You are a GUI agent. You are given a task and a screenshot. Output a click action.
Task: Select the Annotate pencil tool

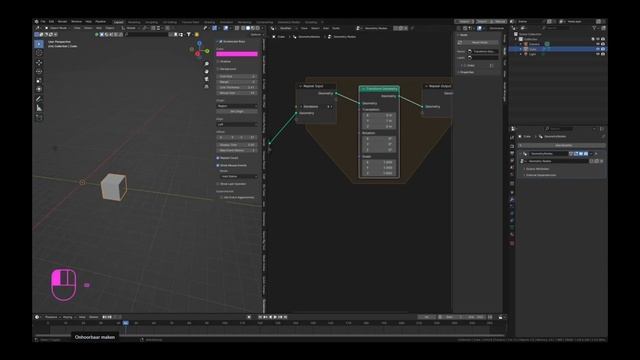click(x=39, y=99)
